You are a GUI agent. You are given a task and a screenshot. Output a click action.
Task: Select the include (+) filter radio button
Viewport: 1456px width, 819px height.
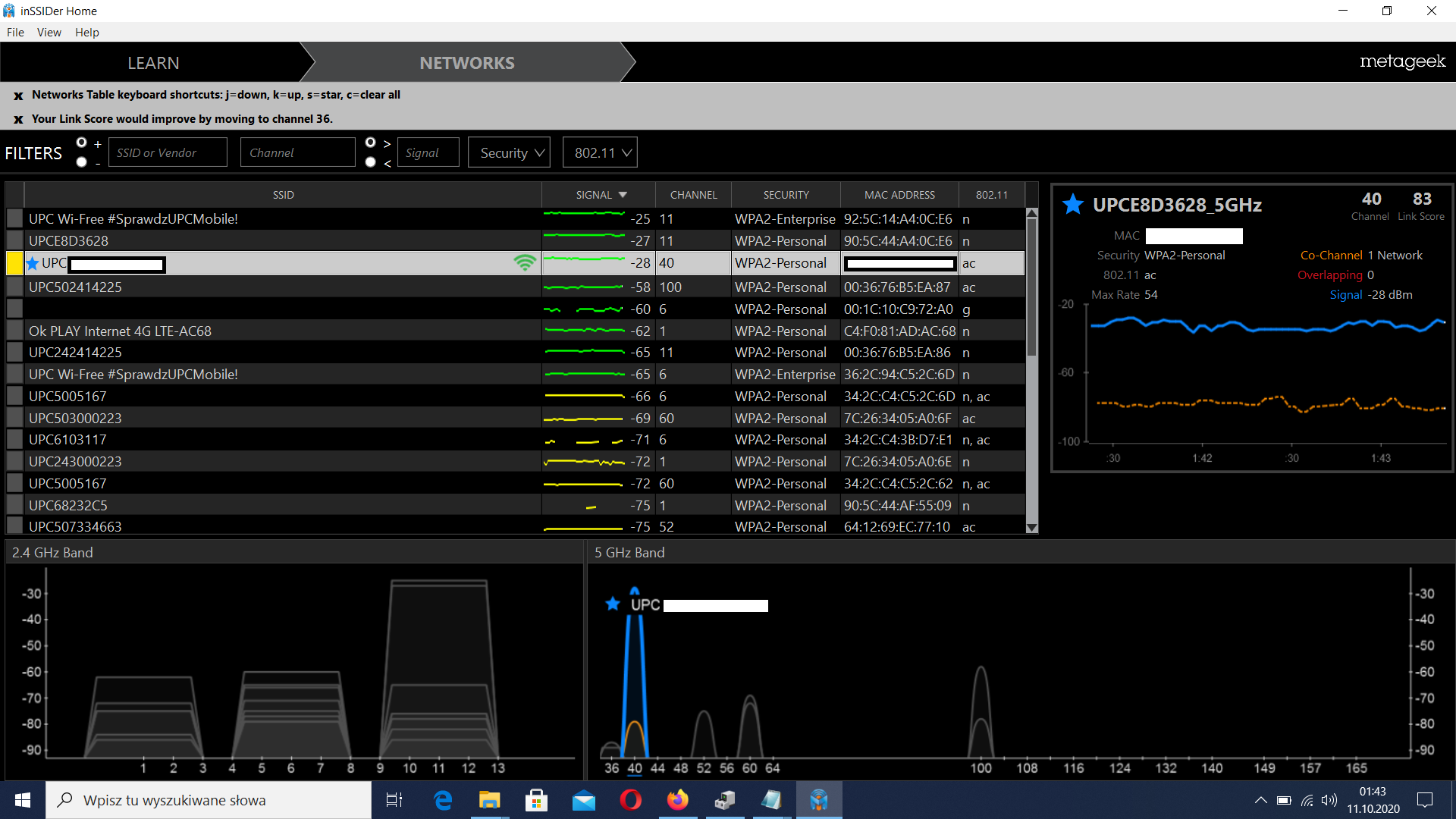point(82,143)
